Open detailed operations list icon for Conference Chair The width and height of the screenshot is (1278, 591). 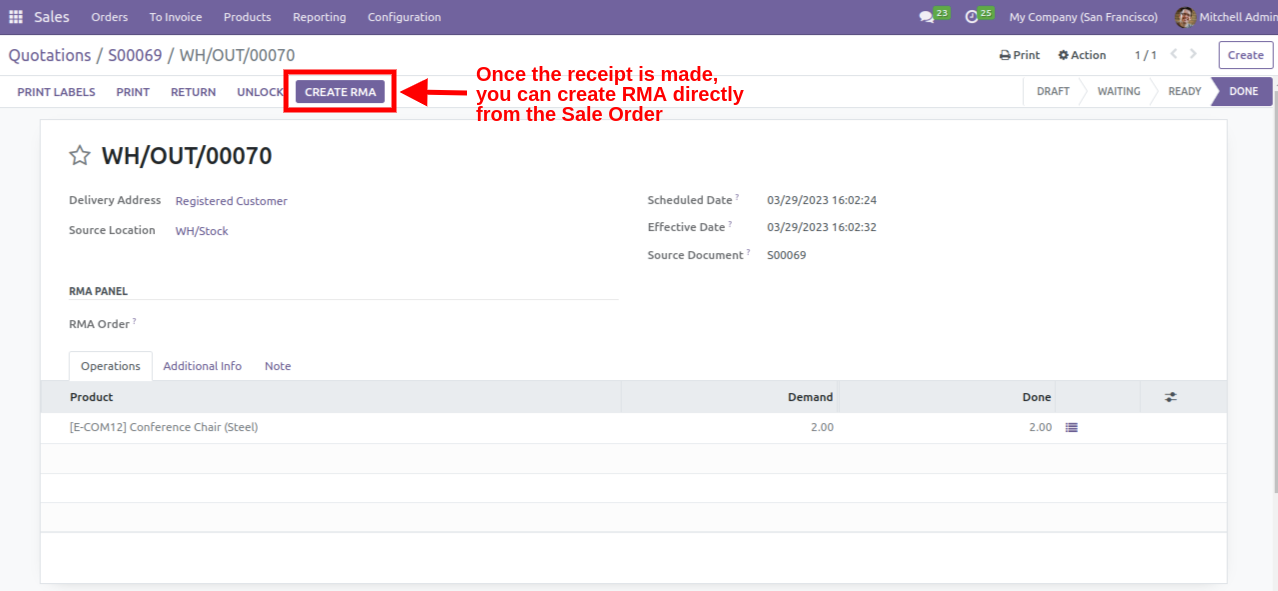point(1072,427)
